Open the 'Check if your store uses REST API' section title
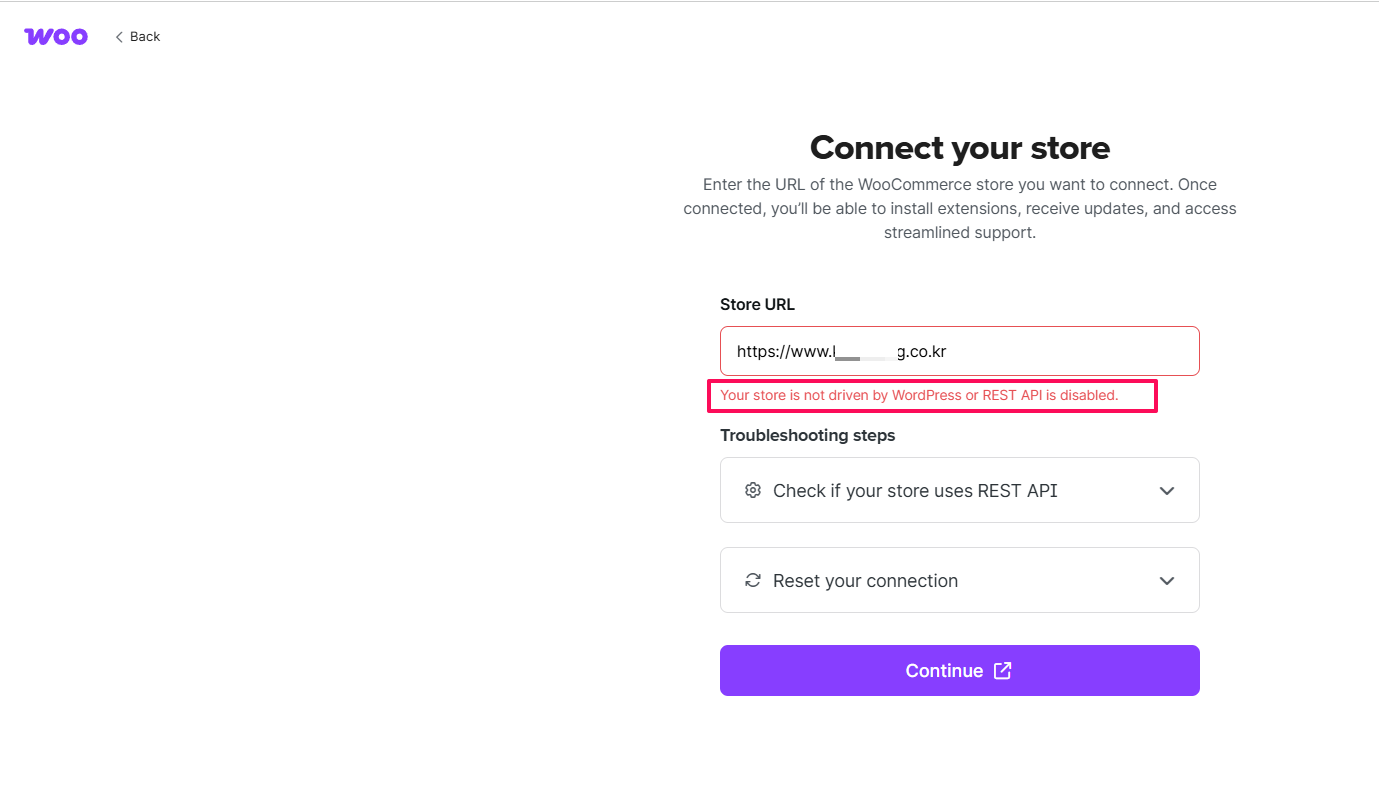Viewport: 1379px width, 810px height. point(915,491)
